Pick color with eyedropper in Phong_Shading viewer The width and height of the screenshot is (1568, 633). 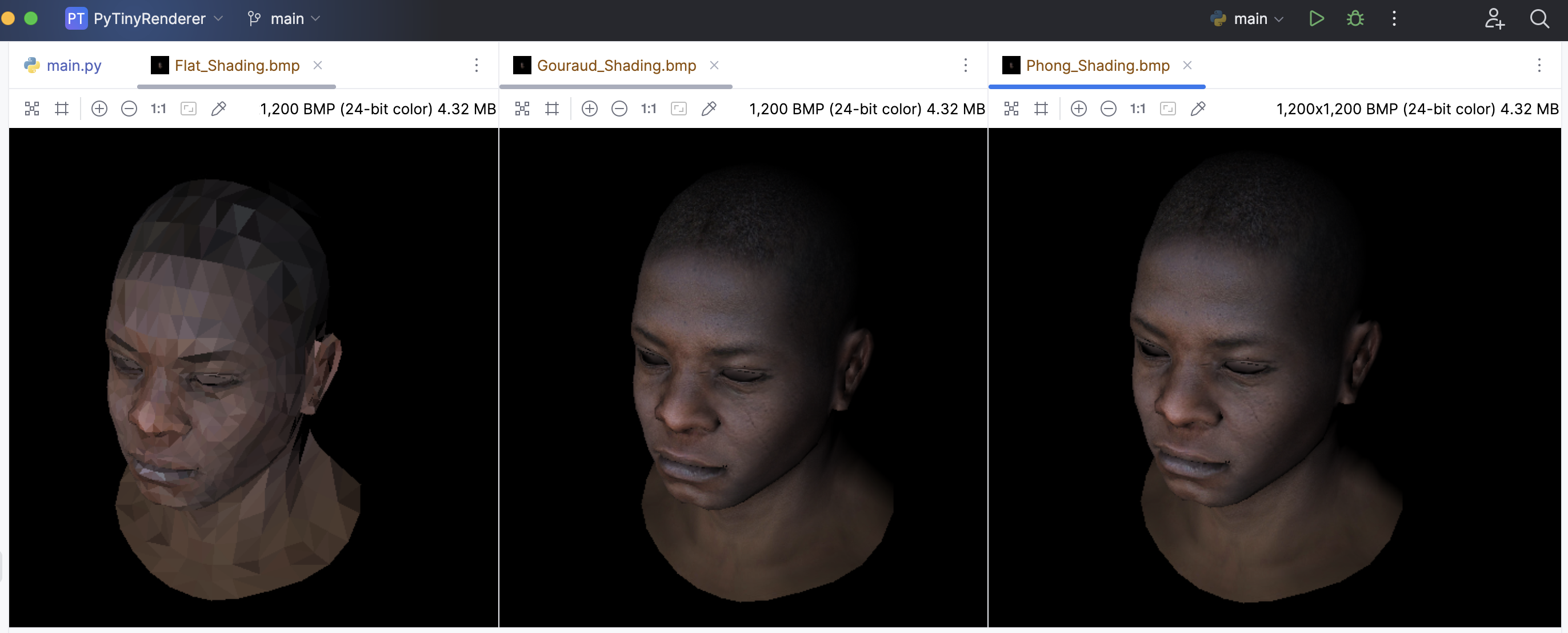[1197, 109]
